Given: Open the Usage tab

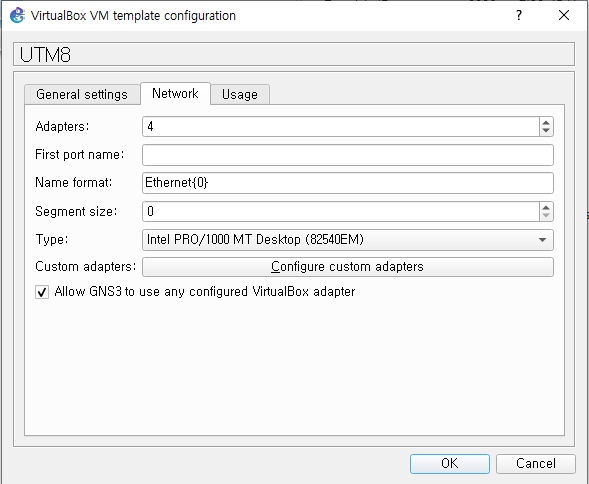Looking at the screenshot, I should pos(240,94).
